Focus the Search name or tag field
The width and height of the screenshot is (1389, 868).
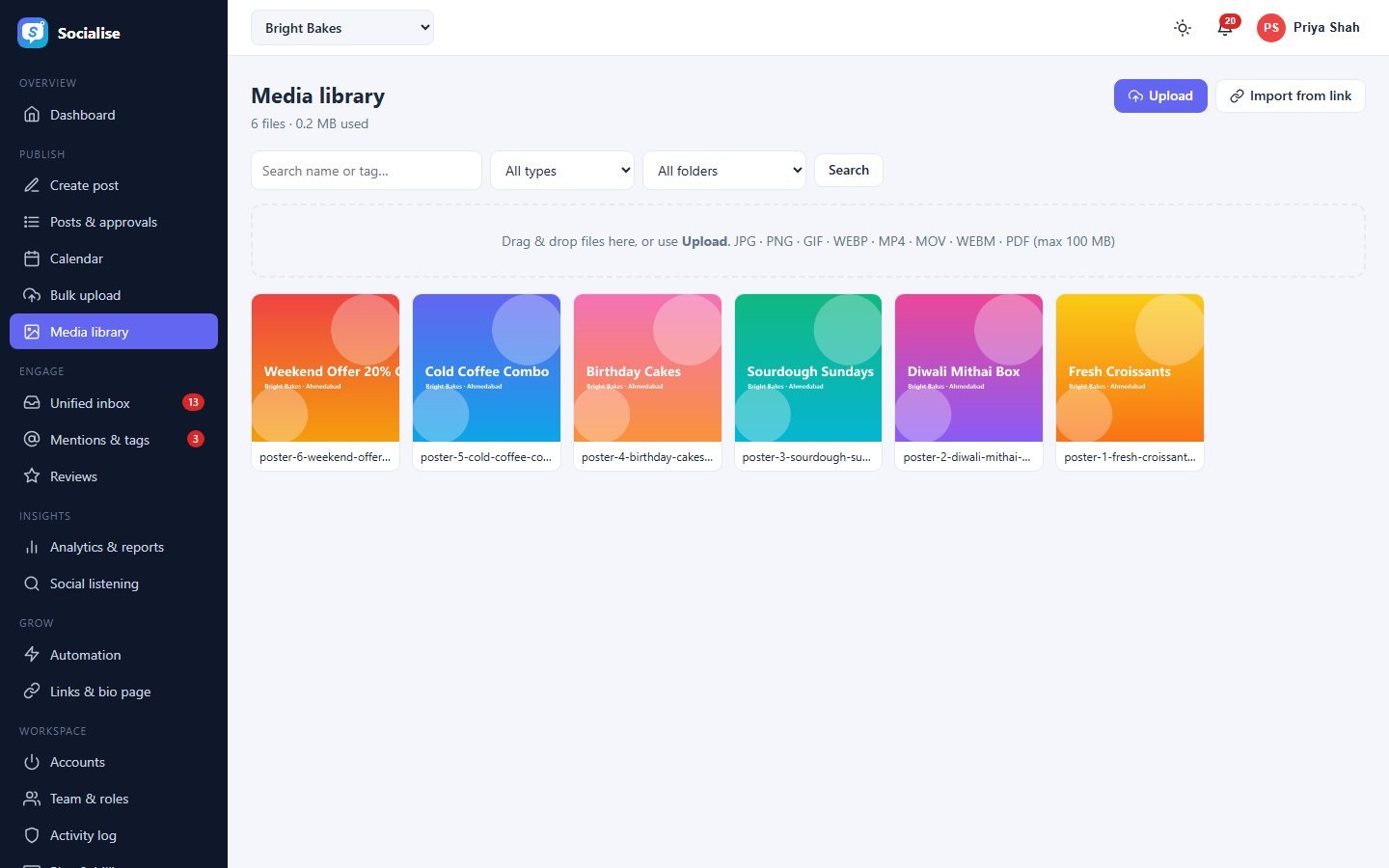pos(367,171)
